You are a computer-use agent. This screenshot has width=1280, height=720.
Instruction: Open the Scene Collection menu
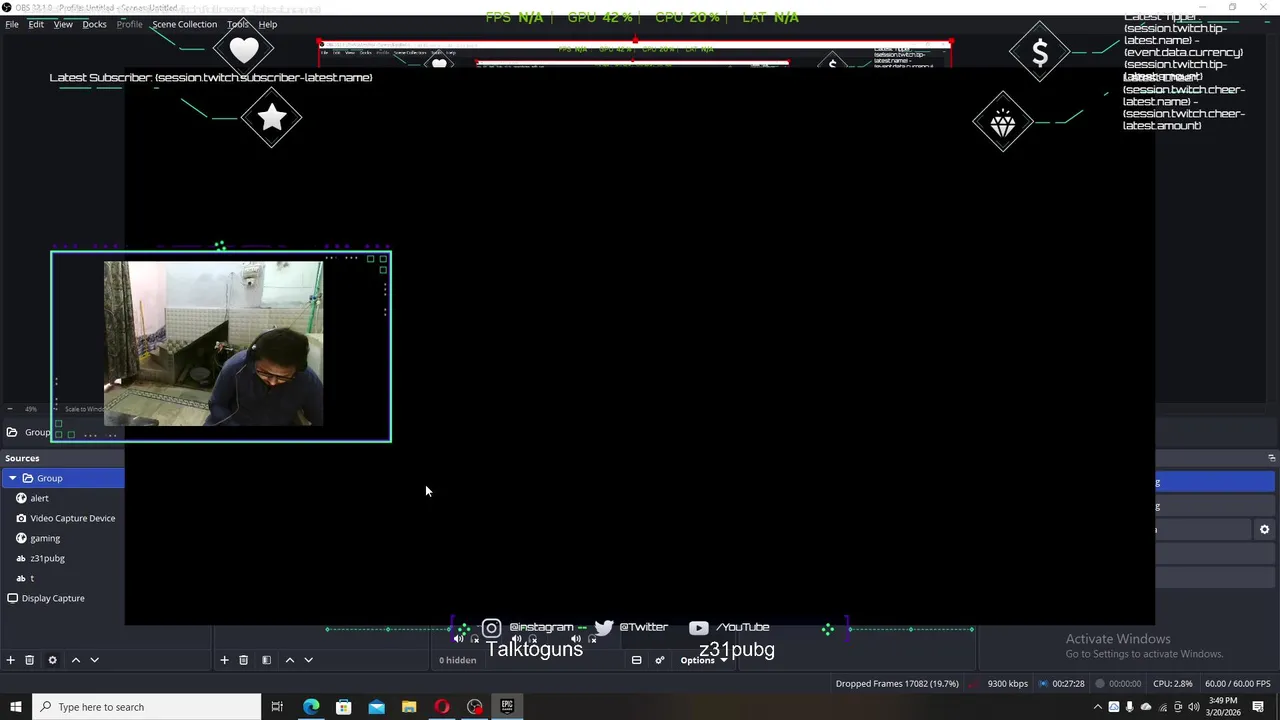[184, 24]
